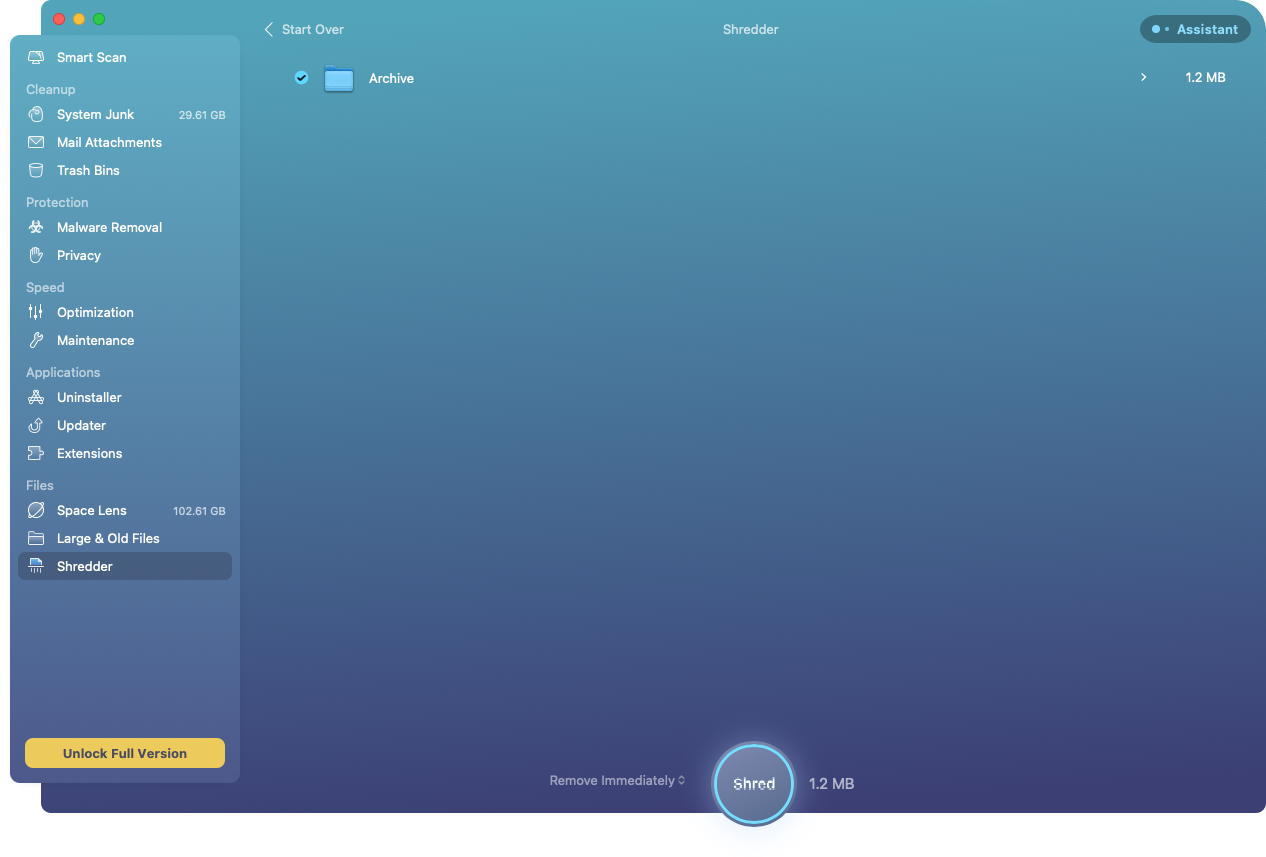
Task: Click the 1.2 MB total beside Shred
Action: 831,784
